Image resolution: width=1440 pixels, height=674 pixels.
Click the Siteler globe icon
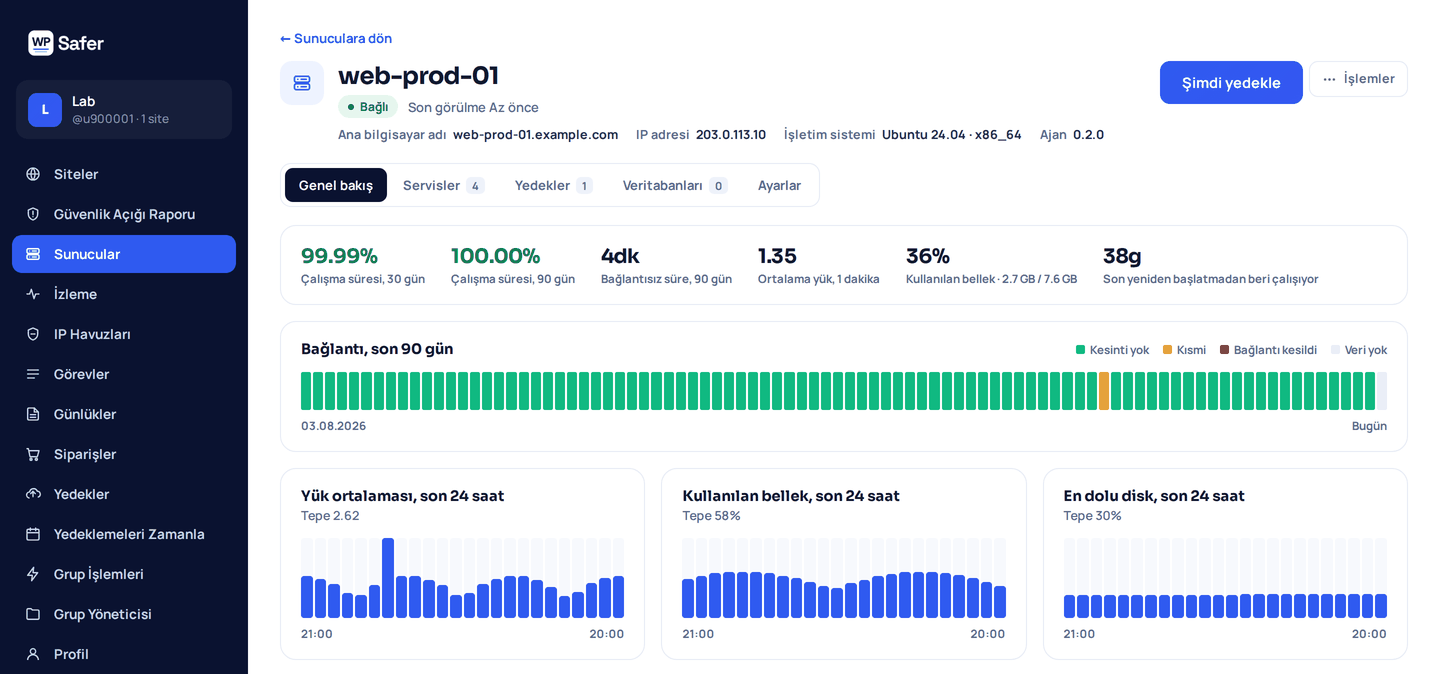coord(33,174)
